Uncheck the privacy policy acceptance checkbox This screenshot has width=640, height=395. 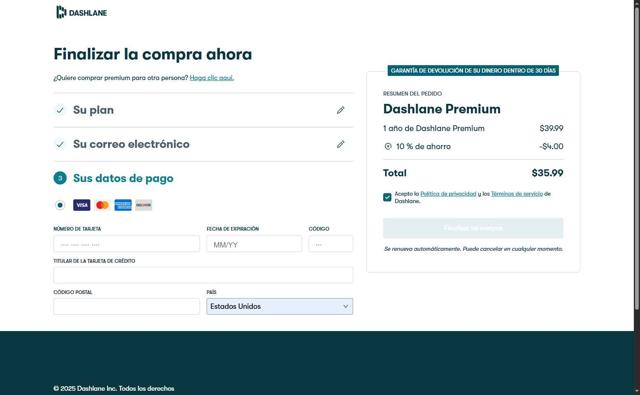pyautogui.click(x=387, y=198)
